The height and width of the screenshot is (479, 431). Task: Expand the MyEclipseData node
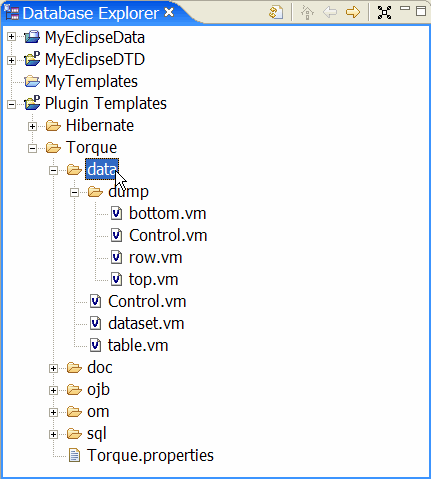11,36
